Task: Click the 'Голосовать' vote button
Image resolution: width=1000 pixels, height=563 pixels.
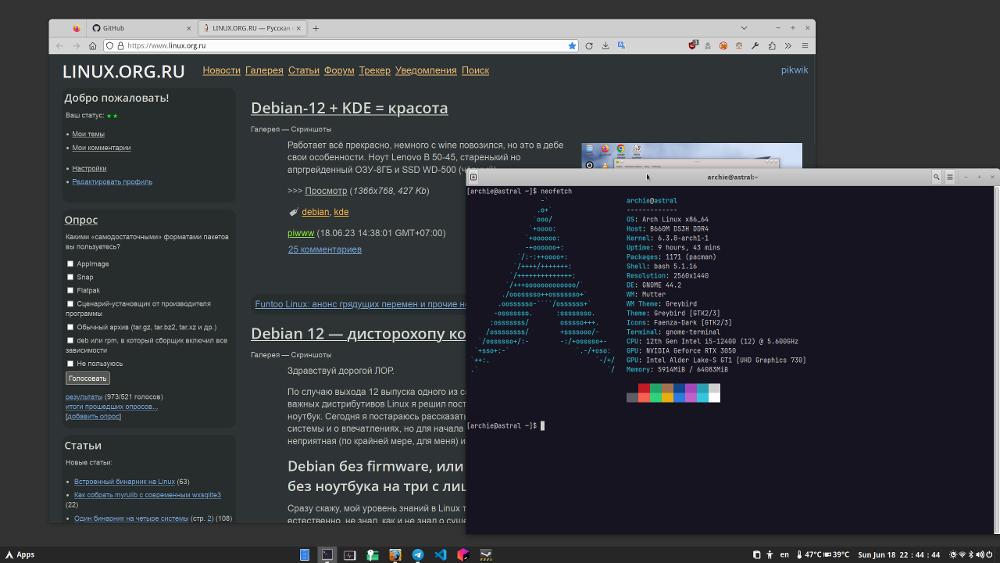Action: click(87, 378)
